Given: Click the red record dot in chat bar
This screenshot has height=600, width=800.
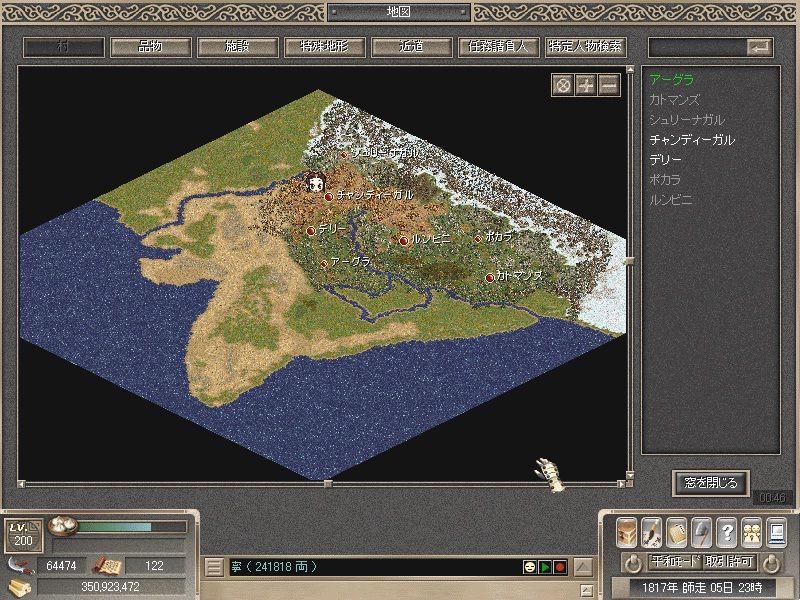Looking at the screenshot, I should click(x=560, y=567).
